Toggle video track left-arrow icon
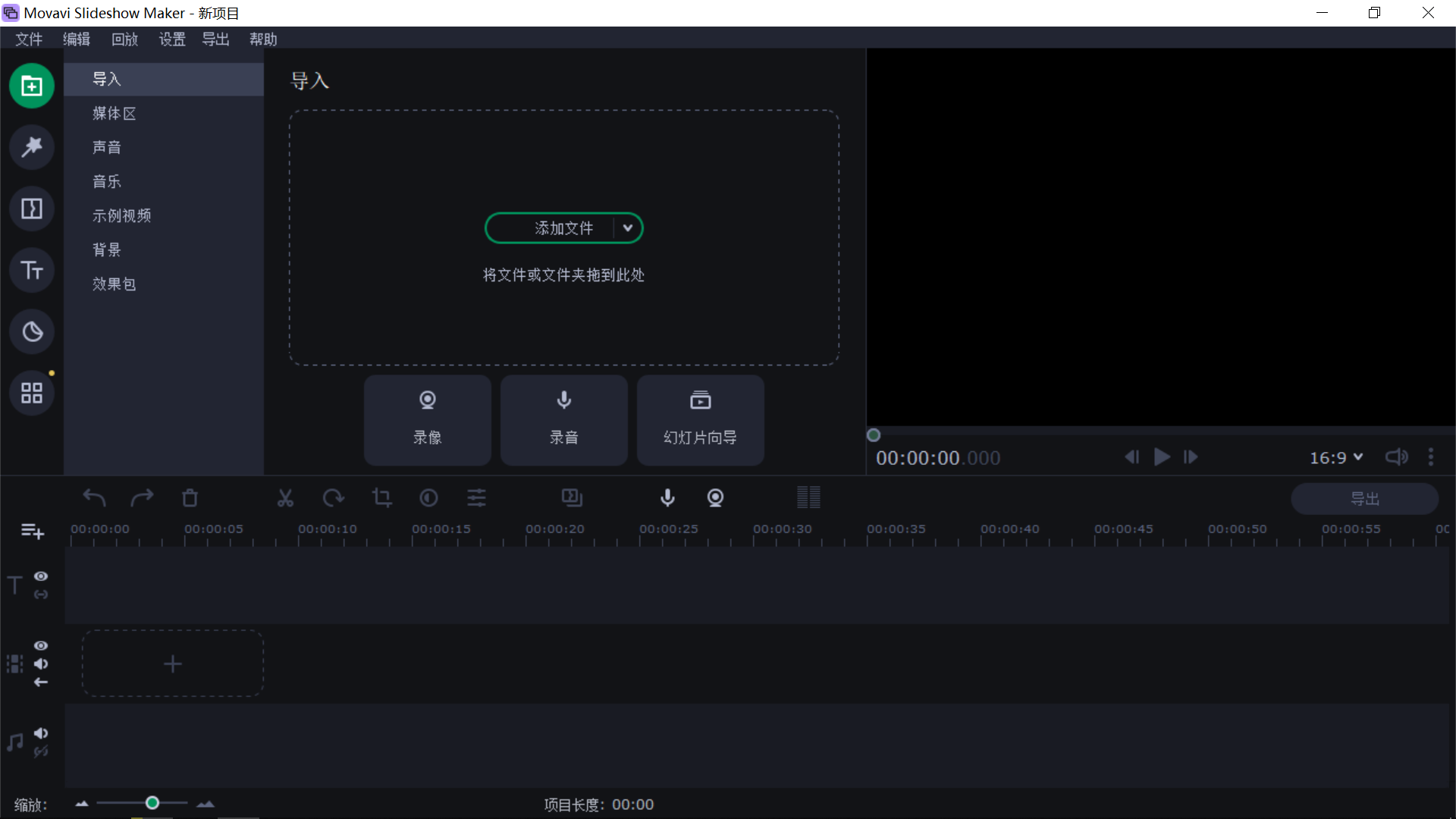 pyautogui.click(x=41, y=682)
